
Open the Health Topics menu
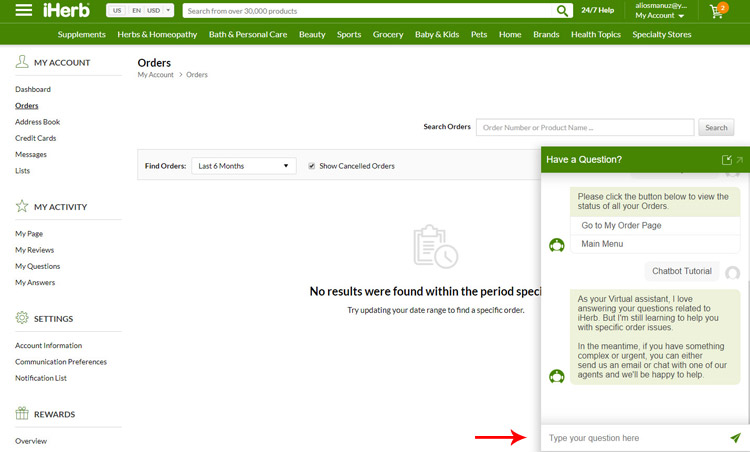(596, 34)
